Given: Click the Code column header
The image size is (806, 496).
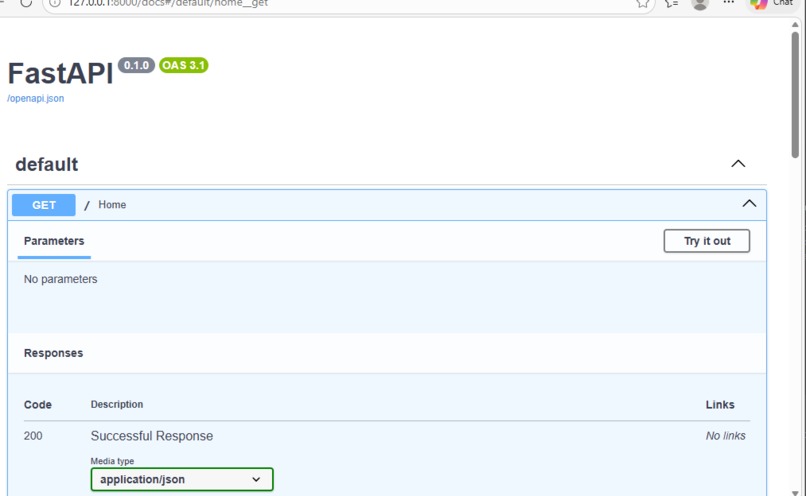Looking at the screenshot, I should (x=38, y=405).
